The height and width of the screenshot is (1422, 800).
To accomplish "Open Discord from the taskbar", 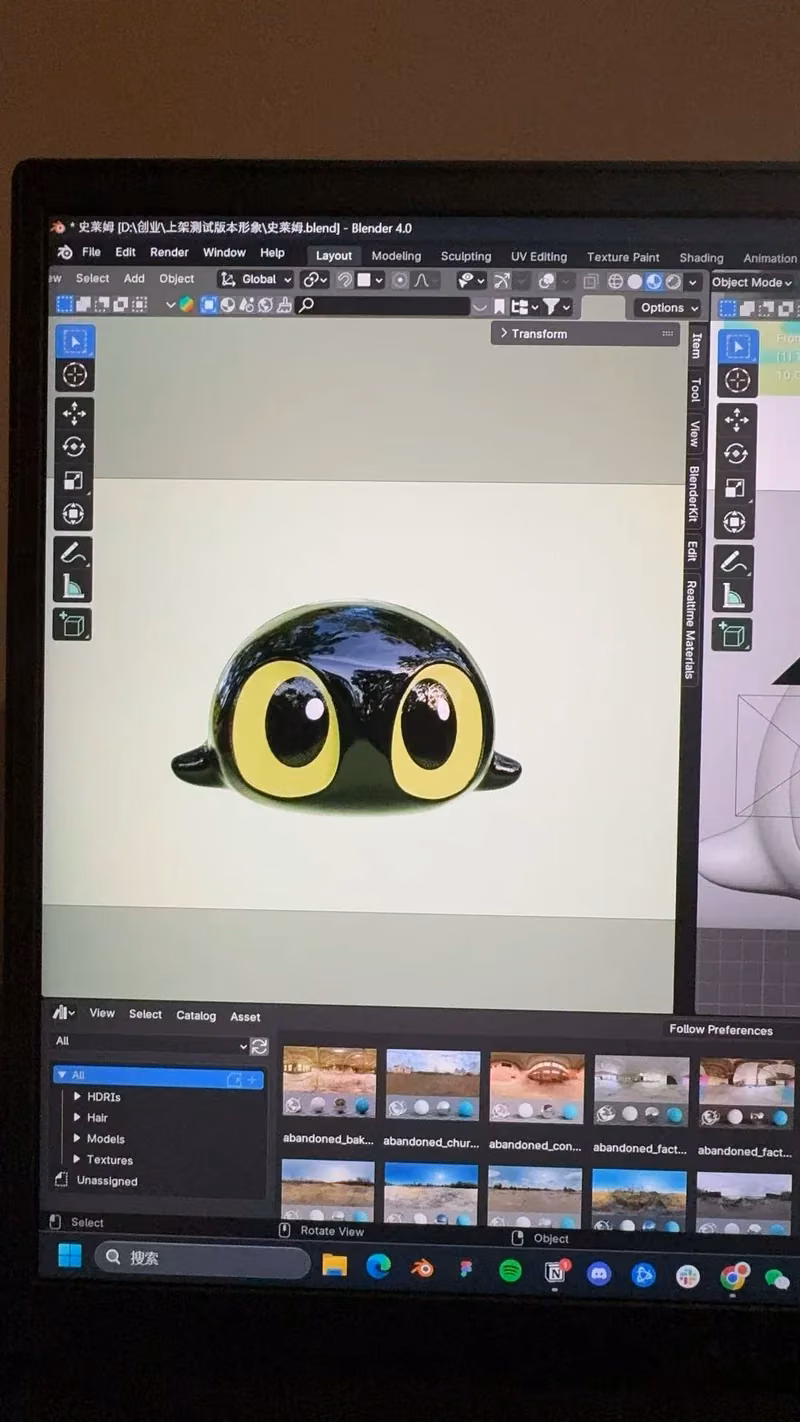I will tap(599, 1274).
